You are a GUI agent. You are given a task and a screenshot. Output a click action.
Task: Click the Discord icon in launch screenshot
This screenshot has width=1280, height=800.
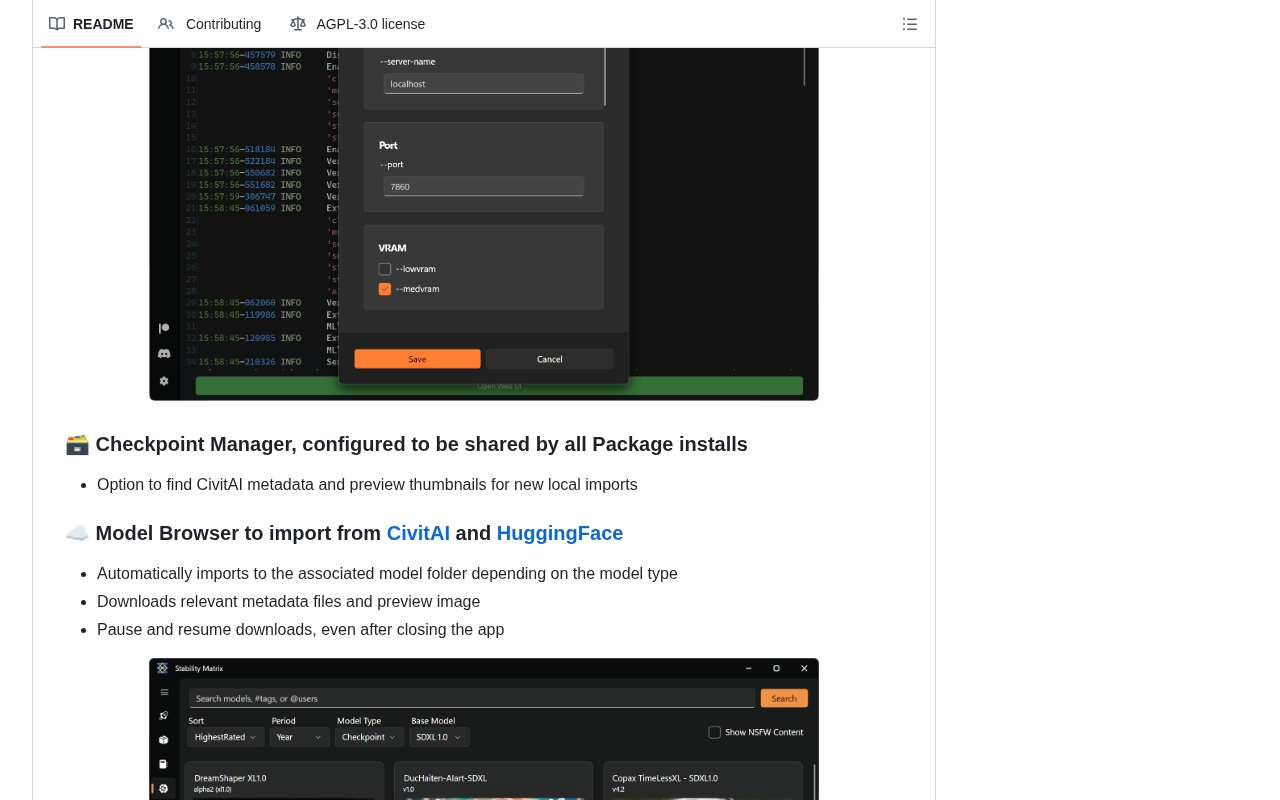pyautogui.click(x=164, y=354)
